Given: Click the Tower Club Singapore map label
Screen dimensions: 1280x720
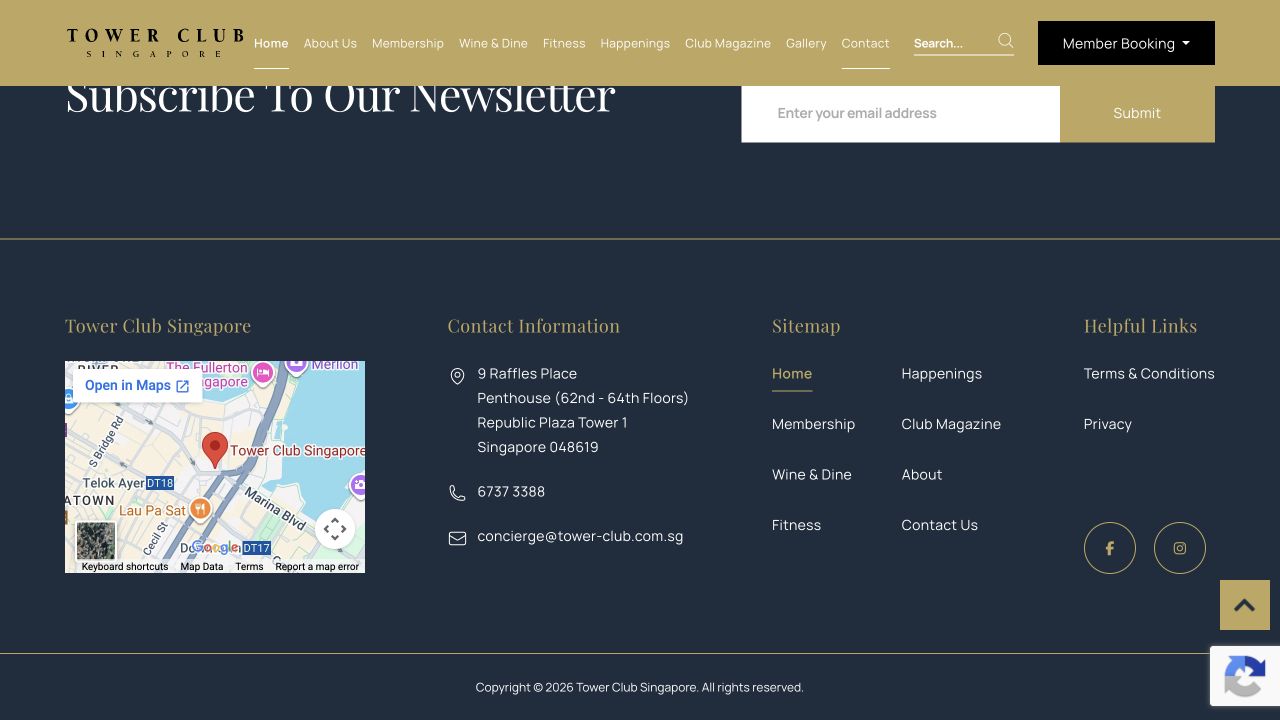Looking at the screenshot, I should tap(297, 451).
